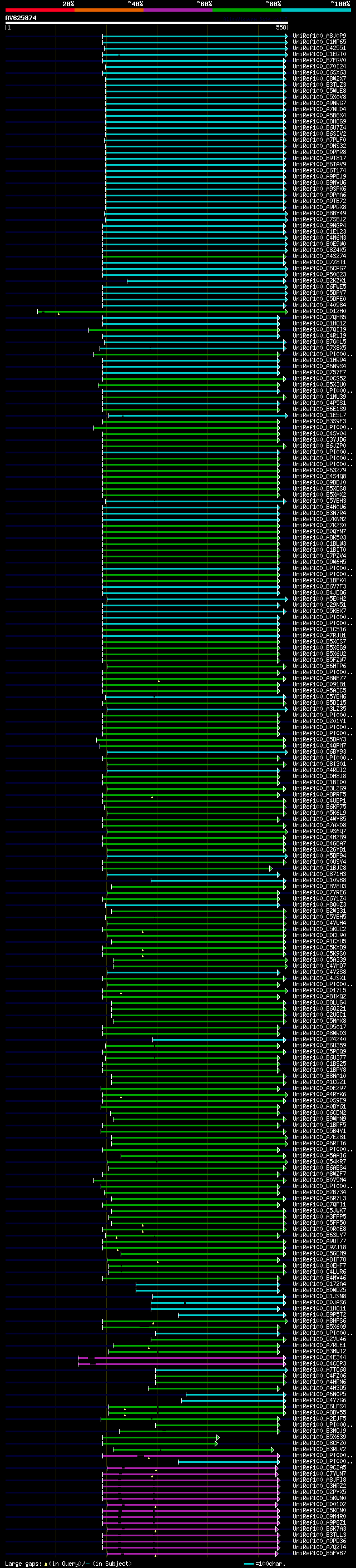Click label UniRef100_C5DRY7
The width and height of the screenshot is (356, 1568).
[319, 293]
